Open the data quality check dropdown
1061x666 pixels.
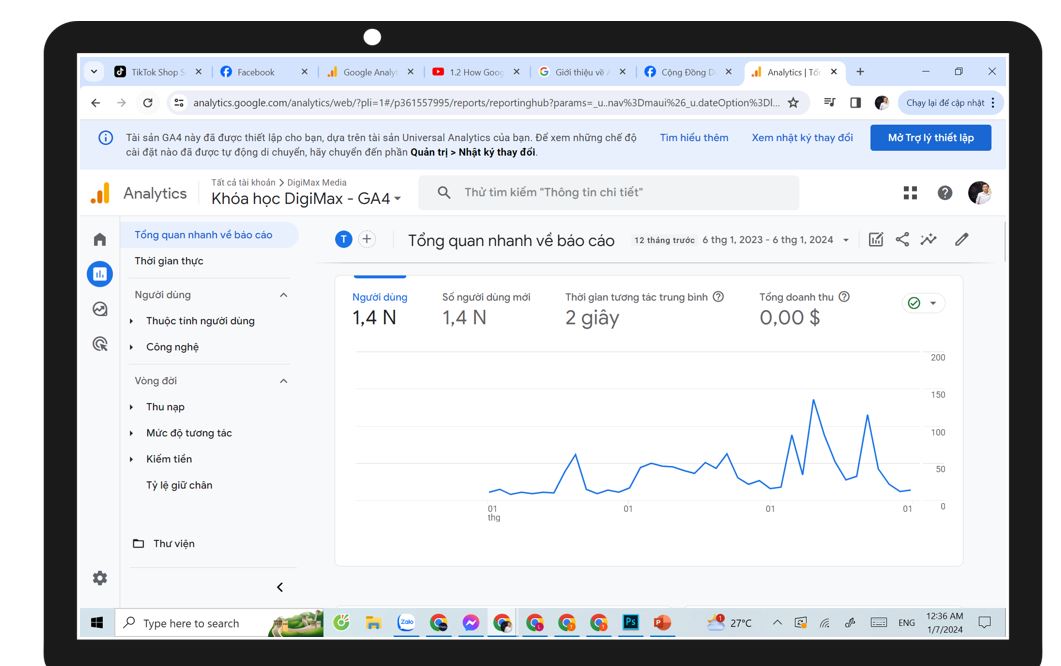(923, 303)
